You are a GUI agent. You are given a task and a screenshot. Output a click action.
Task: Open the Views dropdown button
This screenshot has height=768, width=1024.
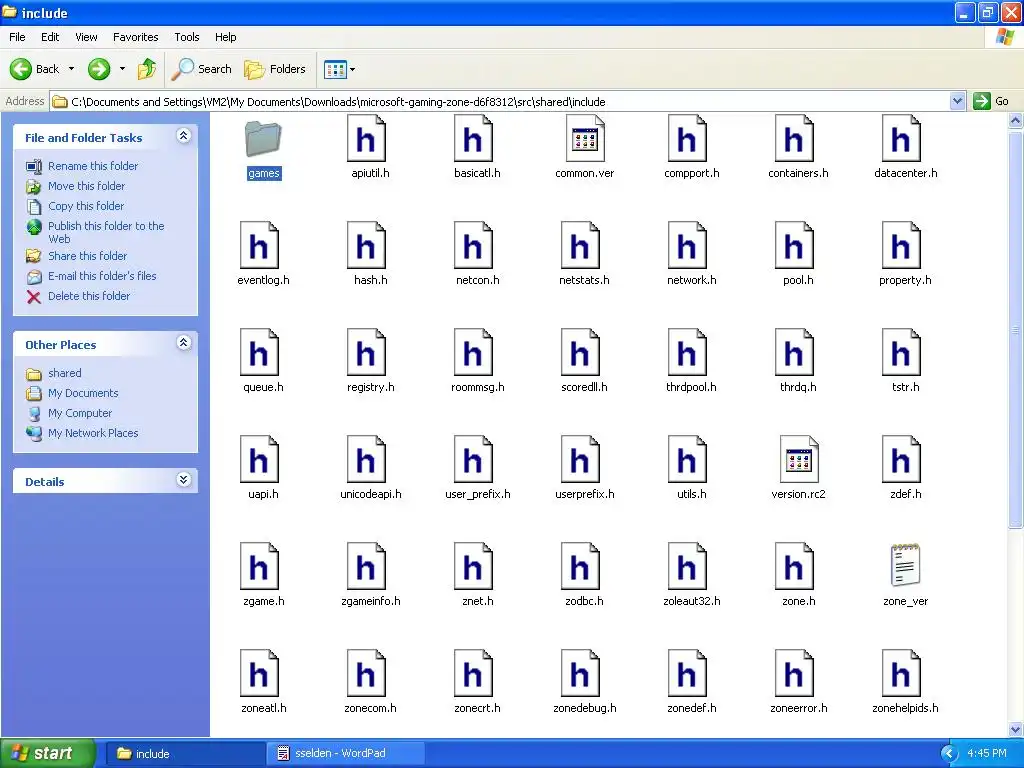pos(340,69)
